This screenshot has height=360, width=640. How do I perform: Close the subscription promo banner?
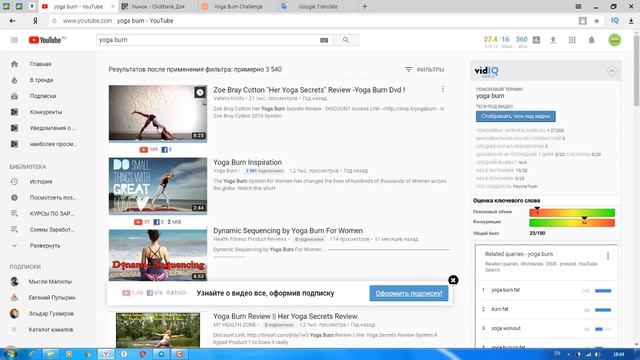pos(453,280)
